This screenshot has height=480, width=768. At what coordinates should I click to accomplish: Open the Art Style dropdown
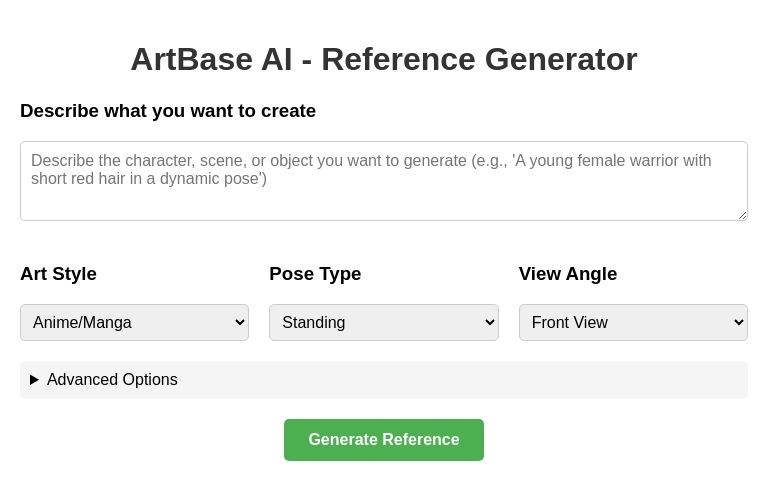coord(134,322)
